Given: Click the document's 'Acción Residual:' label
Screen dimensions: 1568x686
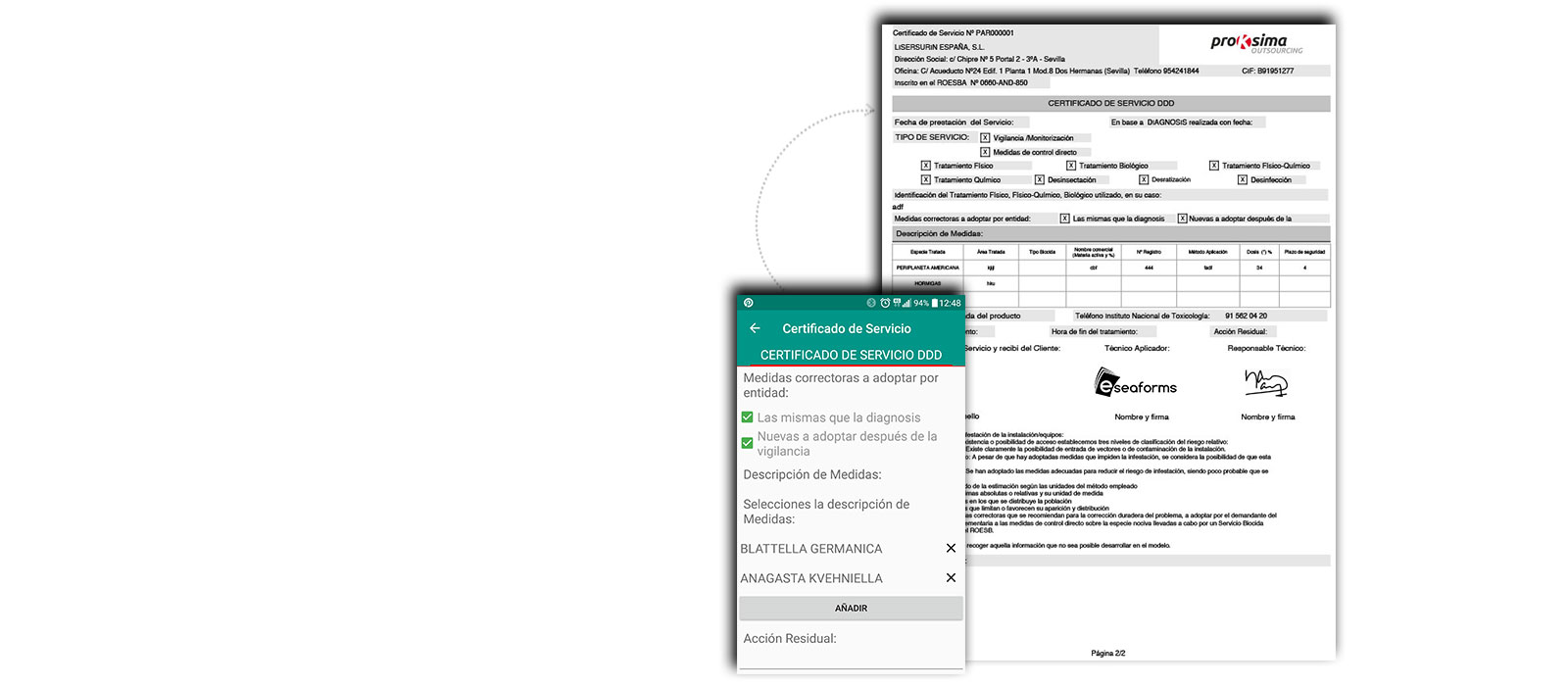Looking at the screenshot, I should tap(1240, 331).
